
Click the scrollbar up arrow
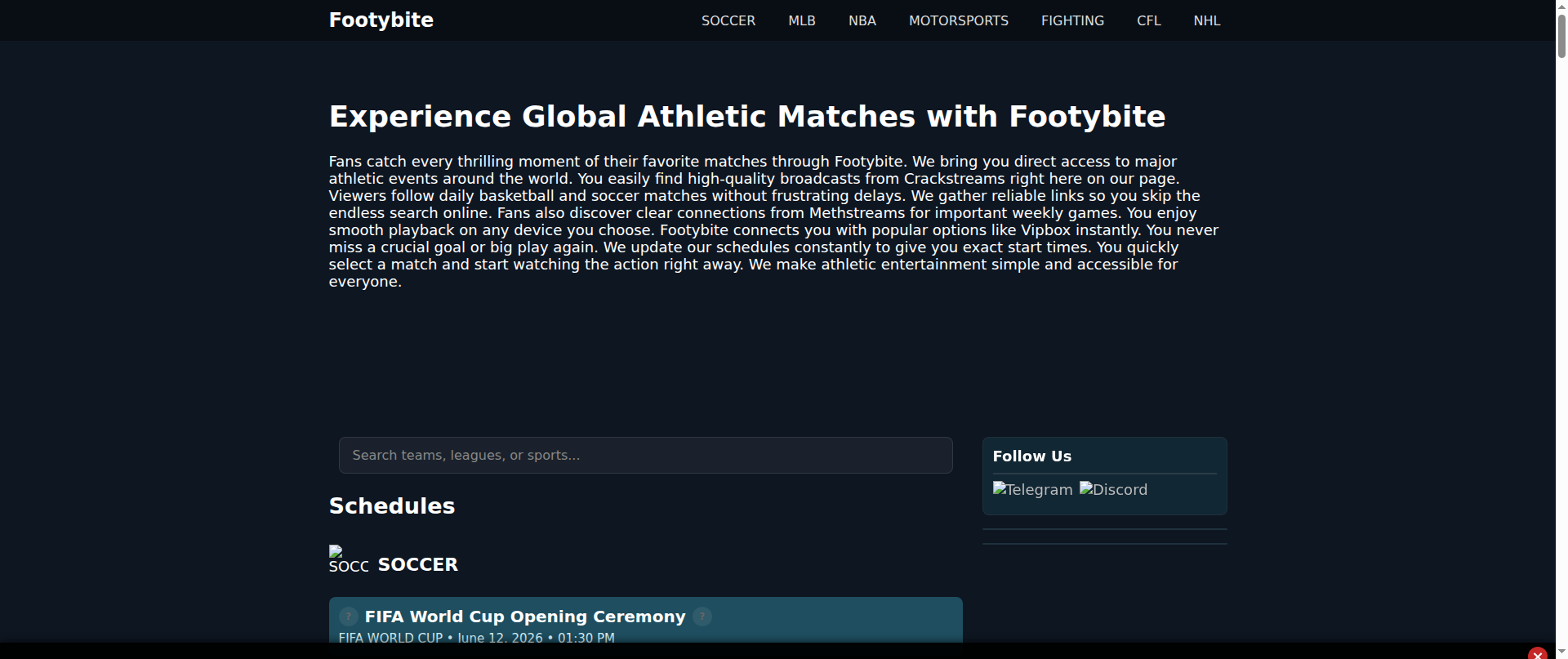[x=1561, y=6]
